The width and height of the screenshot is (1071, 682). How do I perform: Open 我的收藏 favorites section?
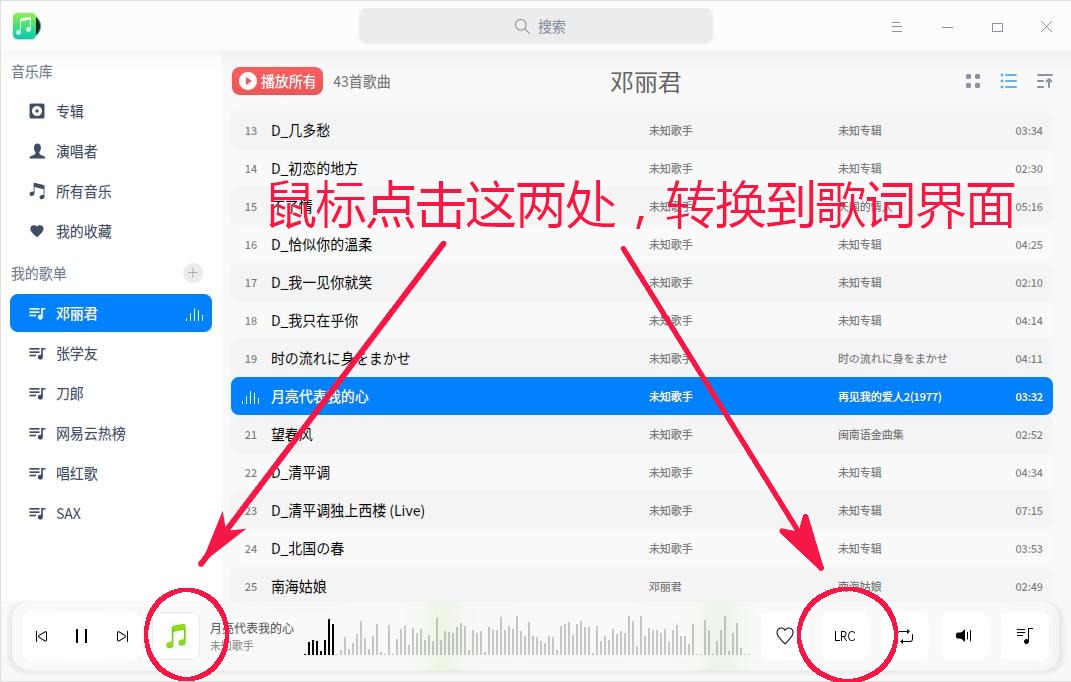[x=83, y=232]
